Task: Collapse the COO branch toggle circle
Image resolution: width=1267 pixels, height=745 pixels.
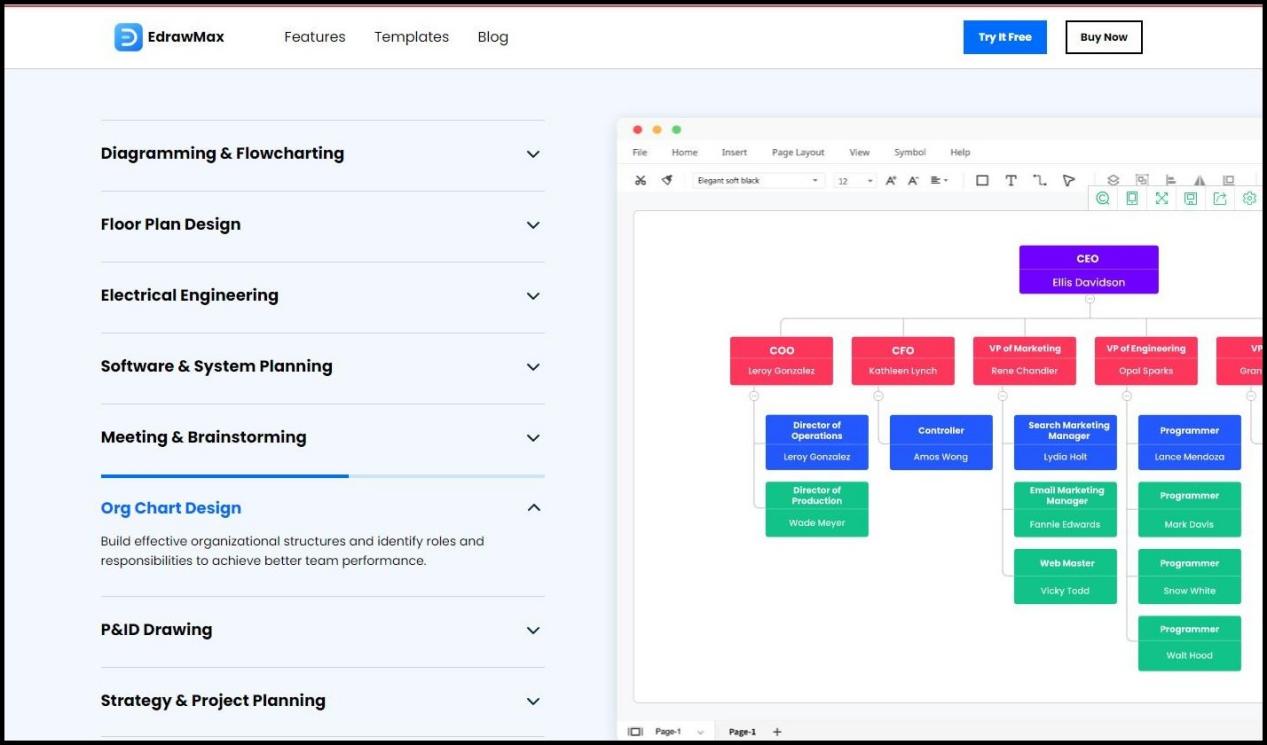Action: coord(754,396)
